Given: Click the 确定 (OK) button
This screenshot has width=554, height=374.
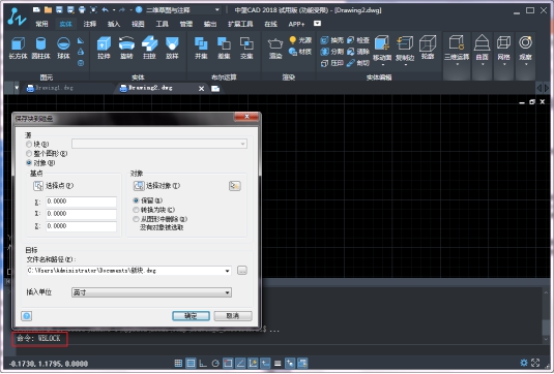Looking at the screenshot, I should [x=191, y=316].
